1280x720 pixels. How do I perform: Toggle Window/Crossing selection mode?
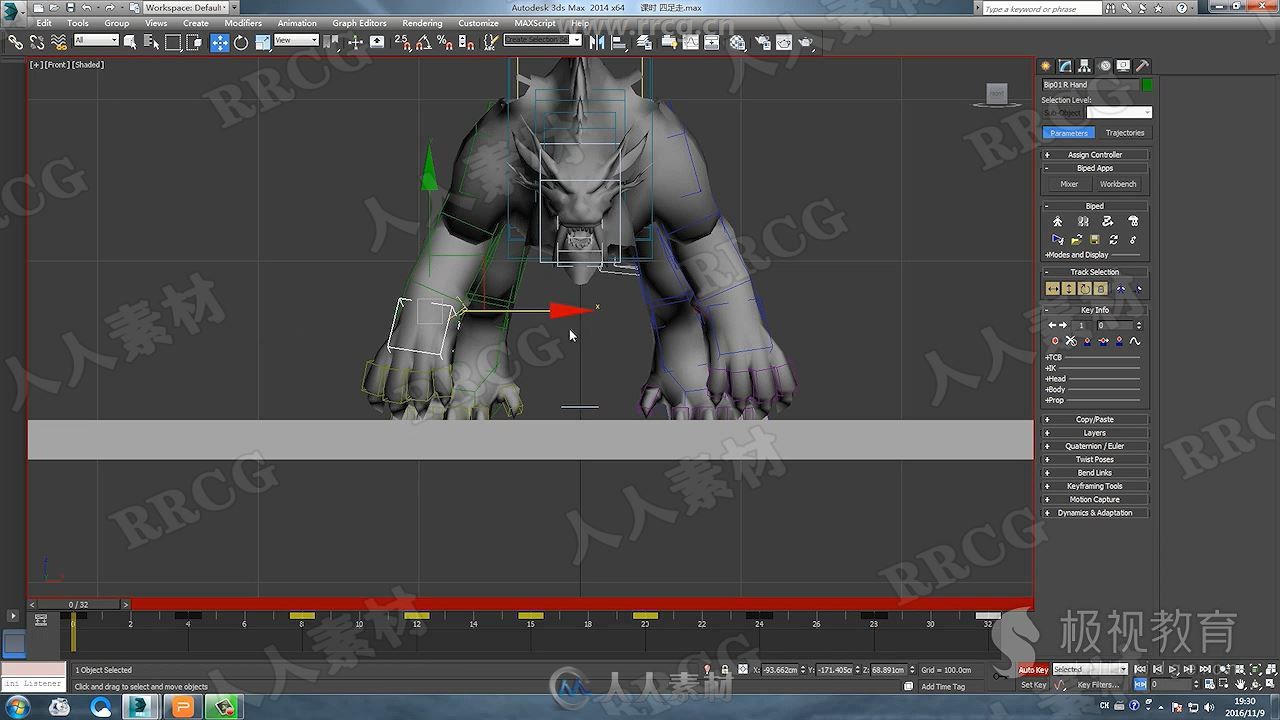point(194,42)
